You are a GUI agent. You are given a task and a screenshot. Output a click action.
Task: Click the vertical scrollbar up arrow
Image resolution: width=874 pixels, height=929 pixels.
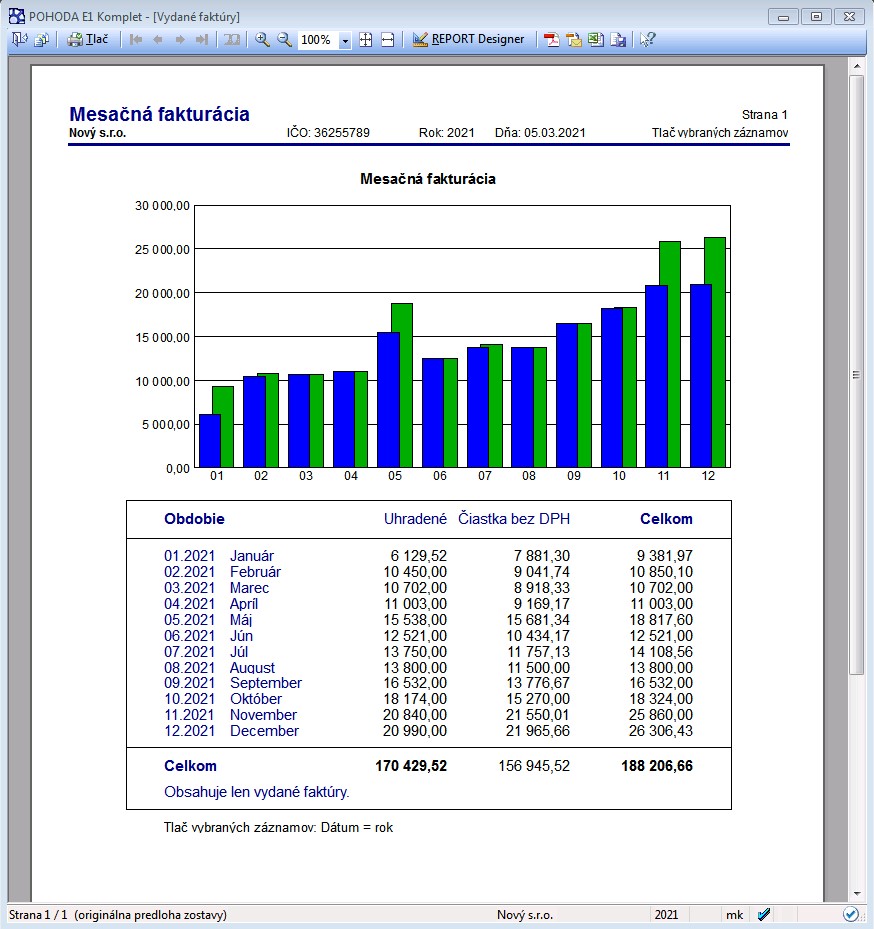click(x=857, y=66)
